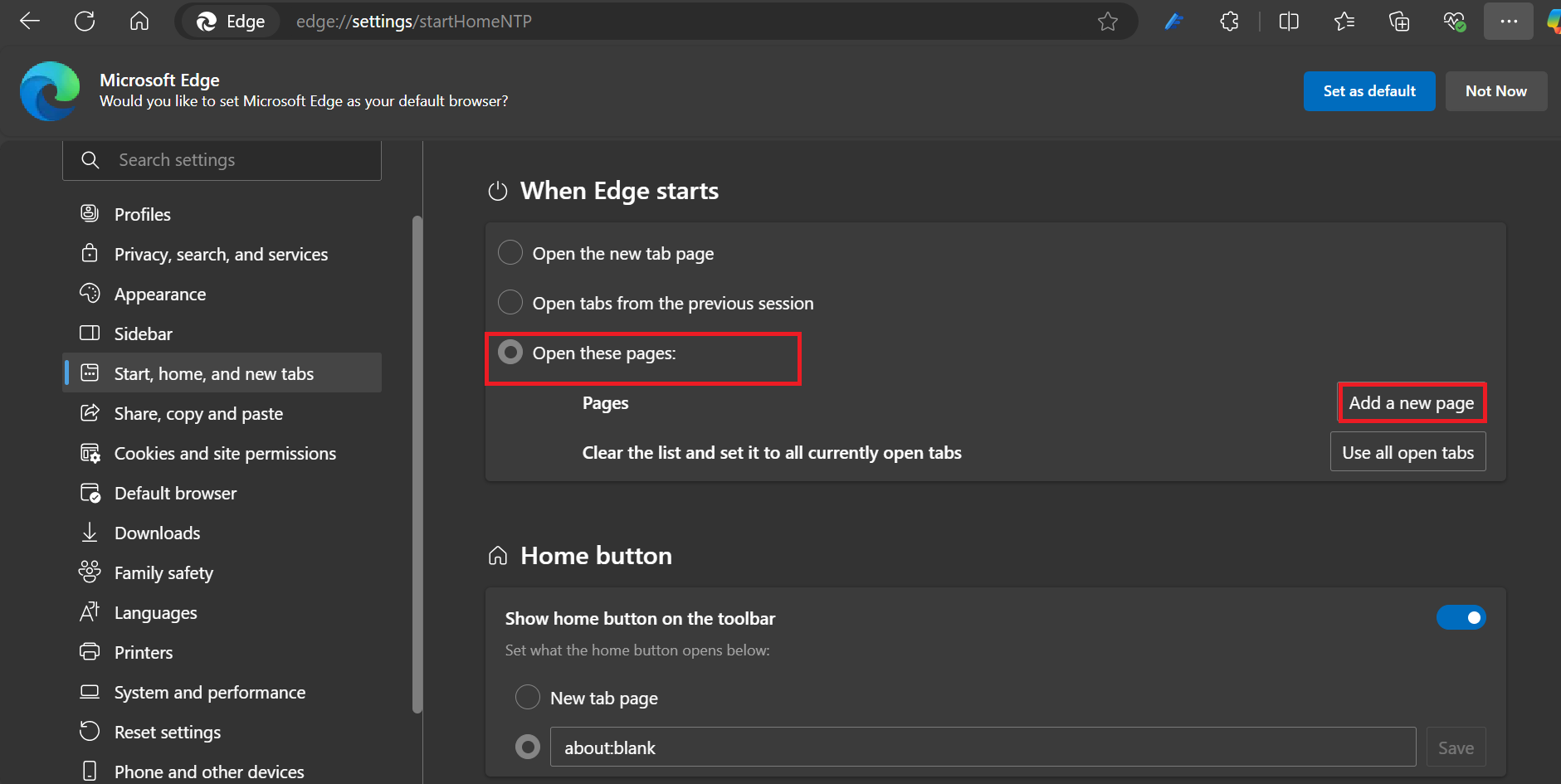Go back with the browser back arrow

(30, 22)
